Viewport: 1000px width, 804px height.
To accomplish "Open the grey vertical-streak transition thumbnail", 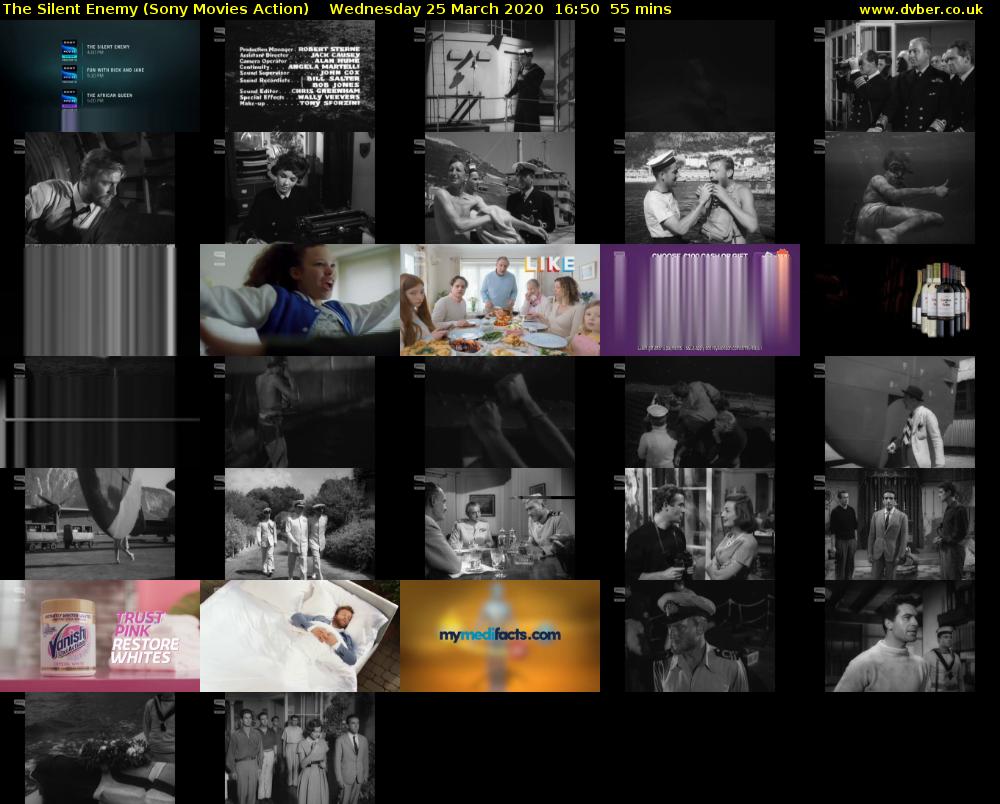I will pos(100,300).
